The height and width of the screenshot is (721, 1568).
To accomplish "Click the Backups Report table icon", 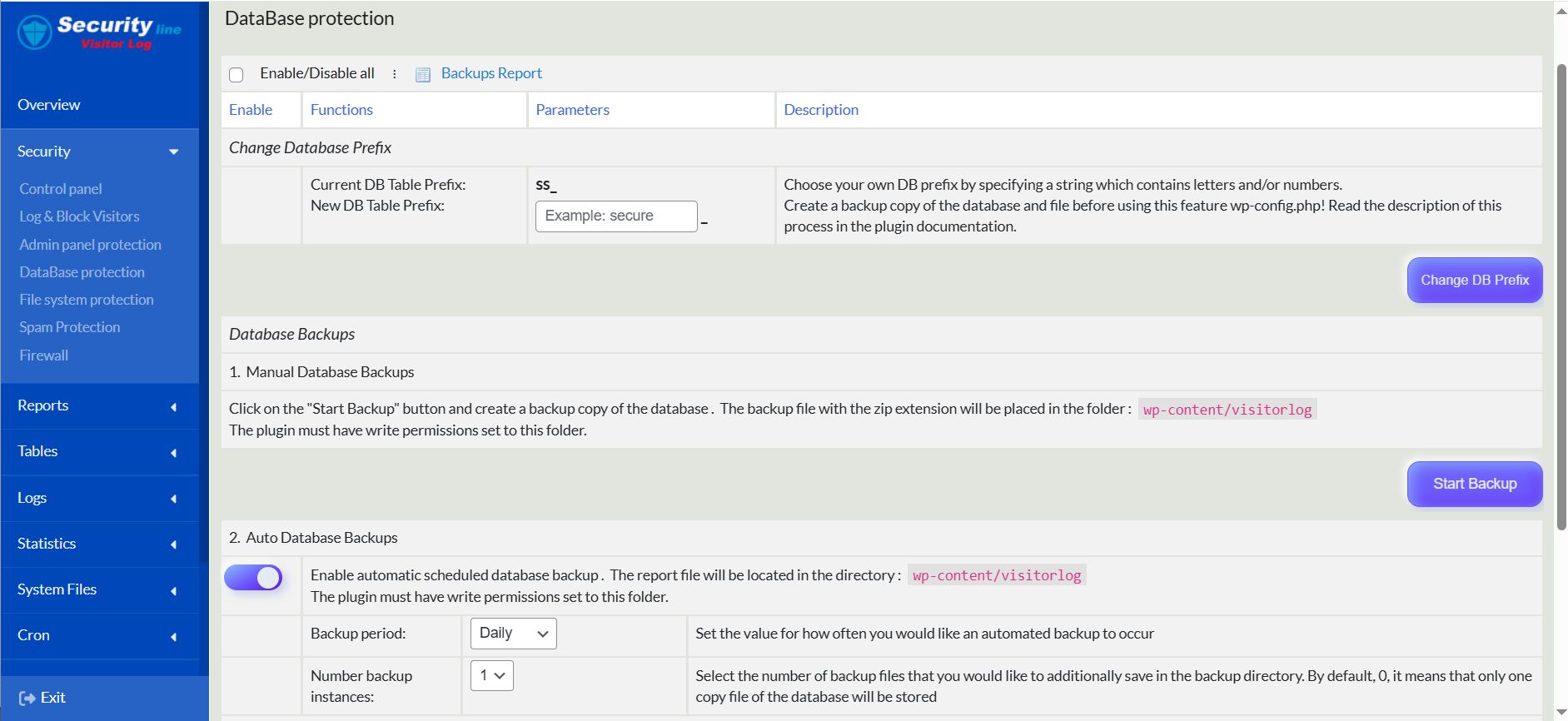I will click(423, 75).
